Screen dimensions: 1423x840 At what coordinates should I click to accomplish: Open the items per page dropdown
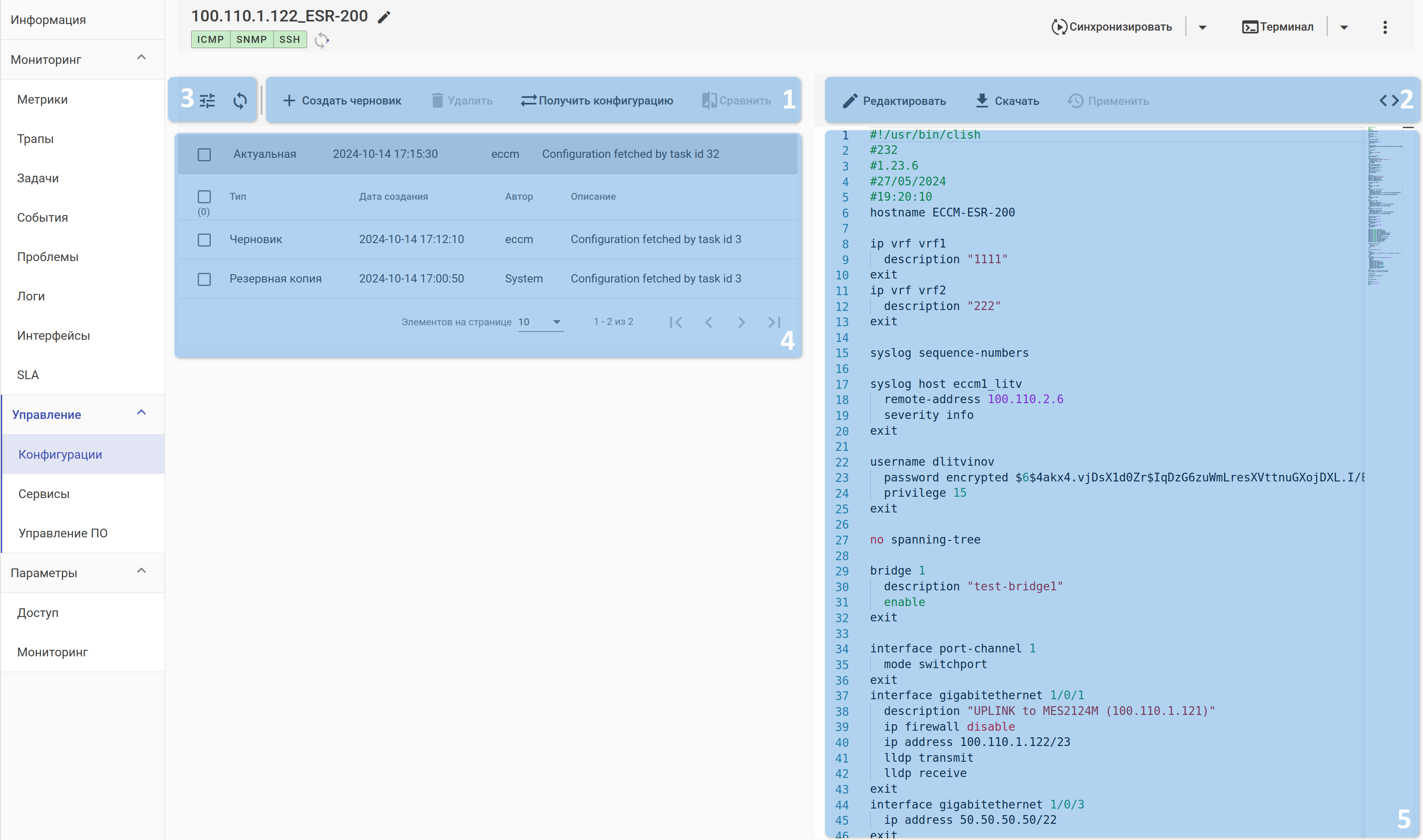540,322
